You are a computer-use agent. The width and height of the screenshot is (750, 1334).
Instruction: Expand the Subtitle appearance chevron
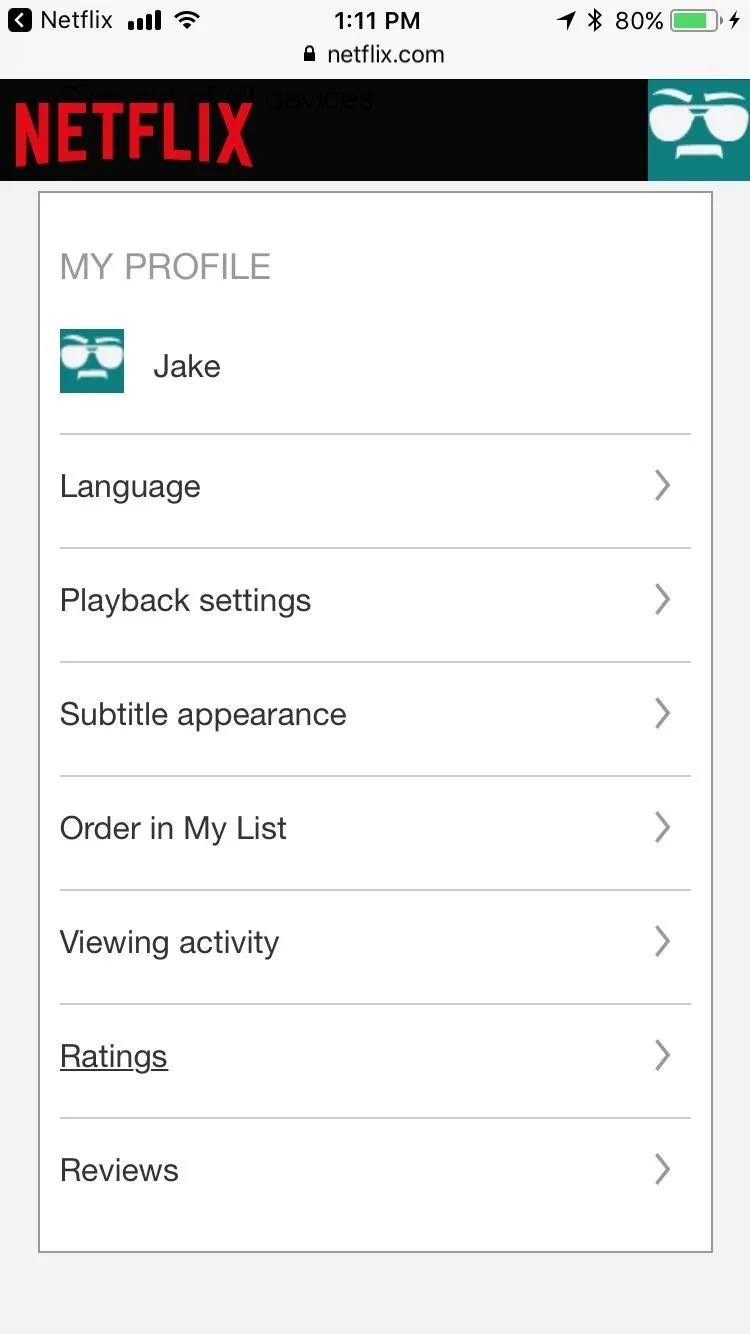(662, 714)
